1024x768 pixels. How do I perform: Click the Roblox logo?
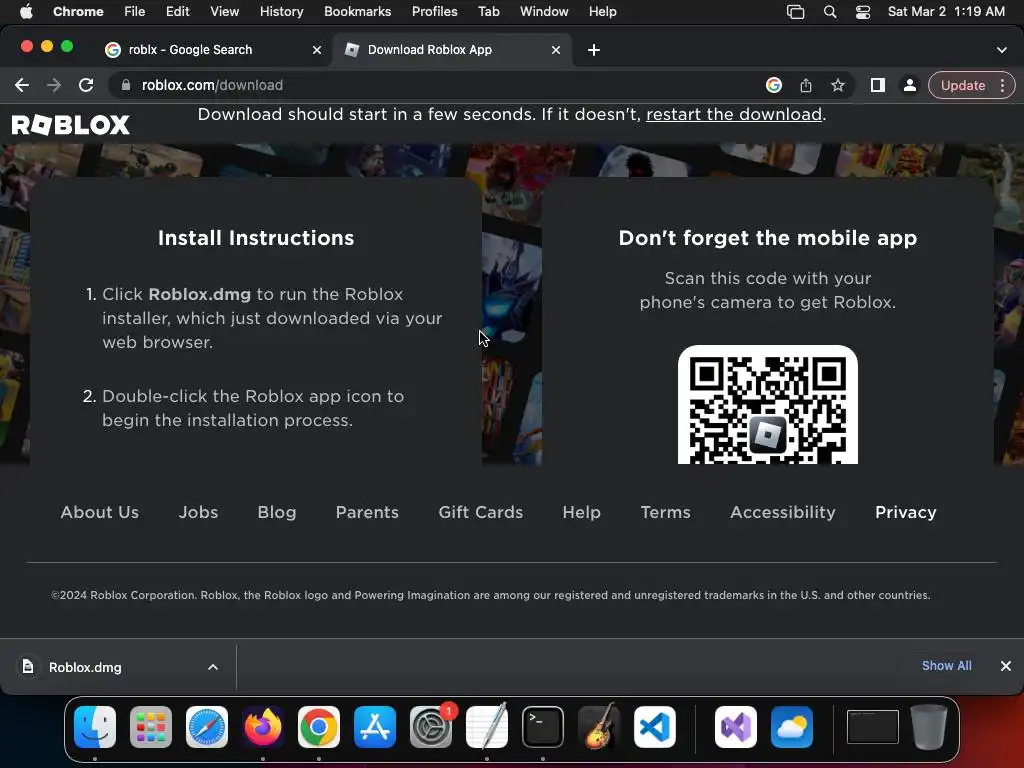pos(71,124)
